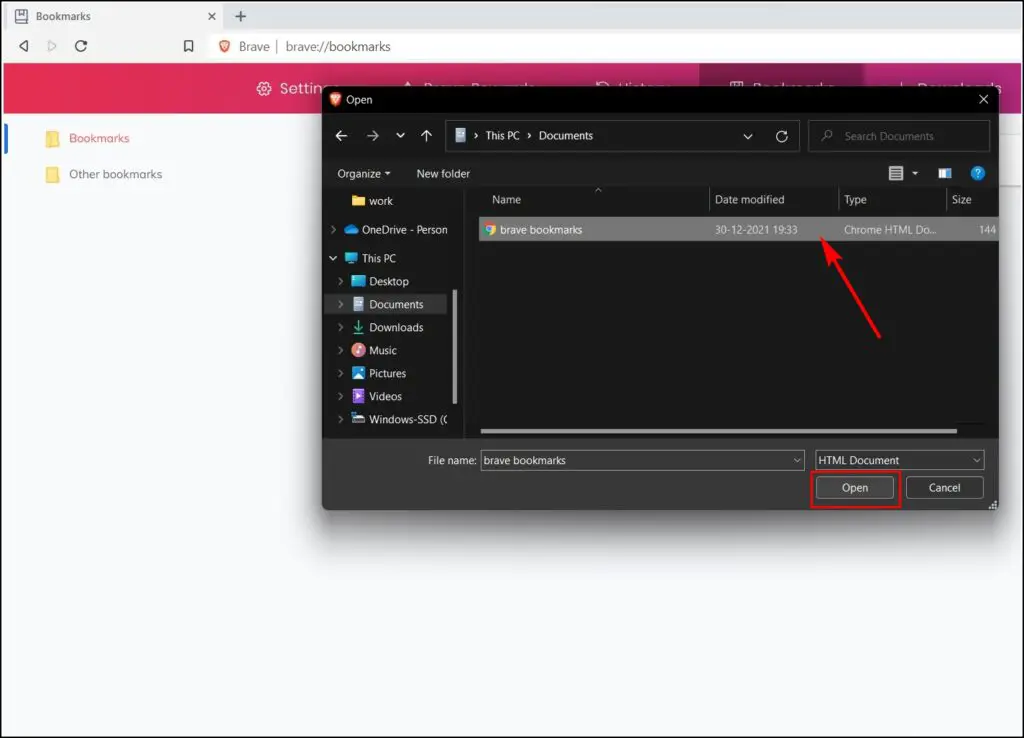Screen dimensions: 1024x738
Task: Go forward in the Open dialog
Action: [373, 136]
